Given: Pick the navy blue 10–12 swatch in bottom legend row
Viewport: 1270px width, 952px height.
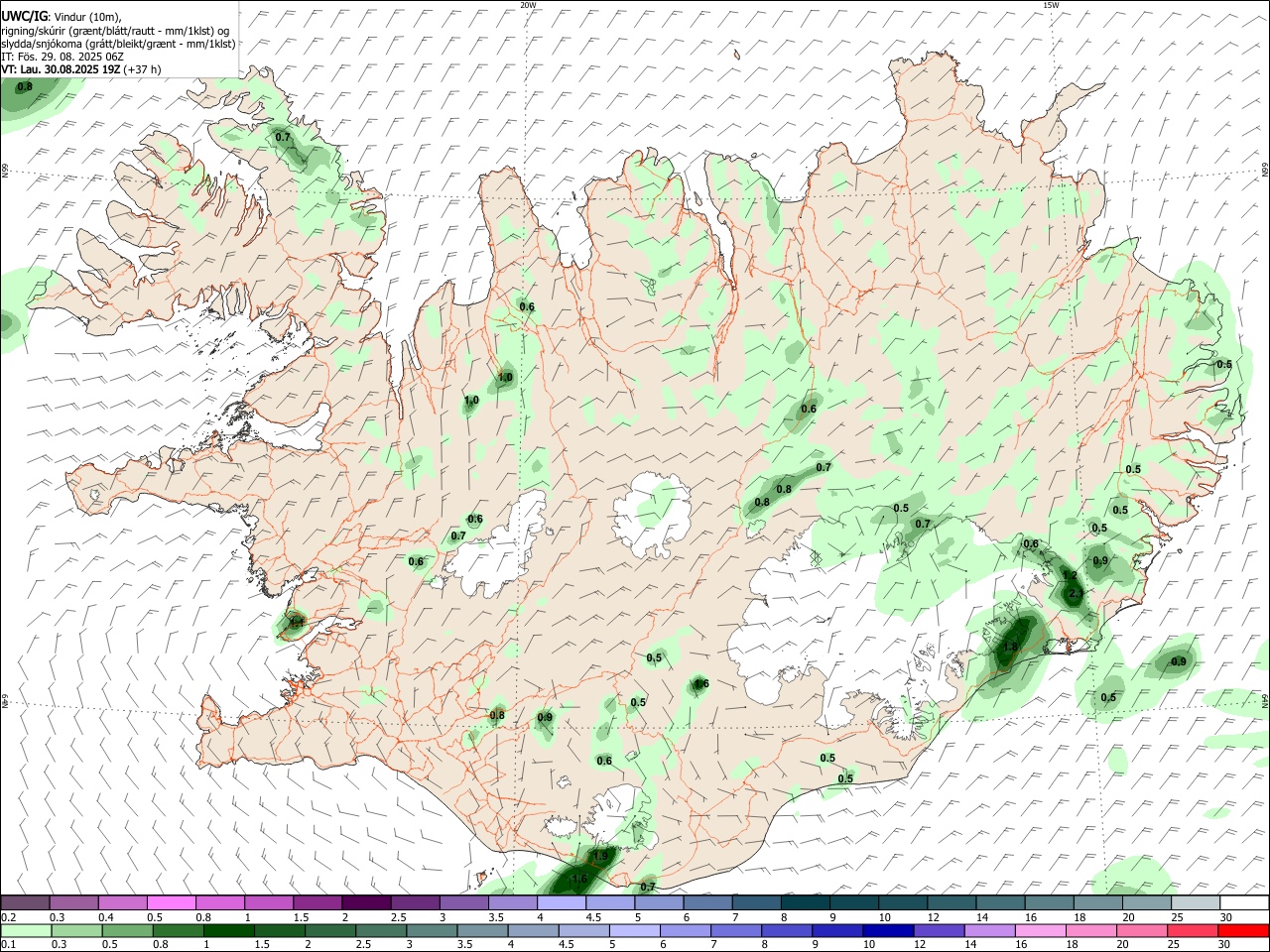Looking at the screenshot, I should pos(888,931).
